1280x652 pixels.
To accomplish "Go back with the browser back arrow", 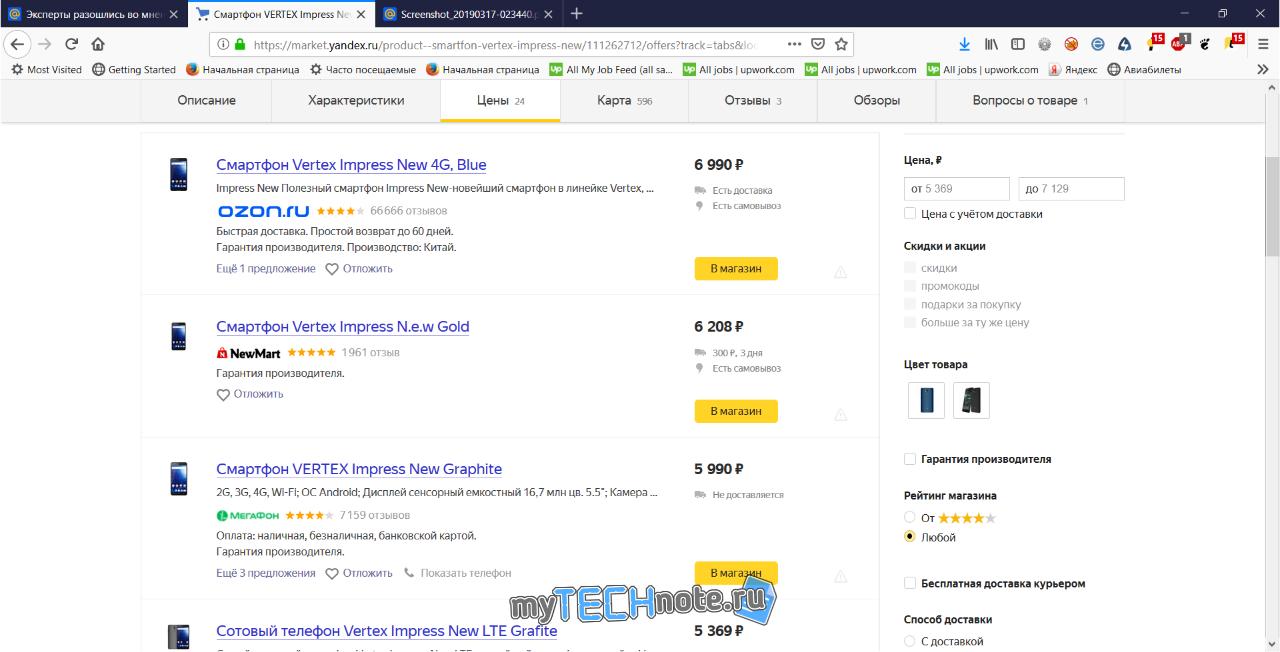I will coord(17,44).
